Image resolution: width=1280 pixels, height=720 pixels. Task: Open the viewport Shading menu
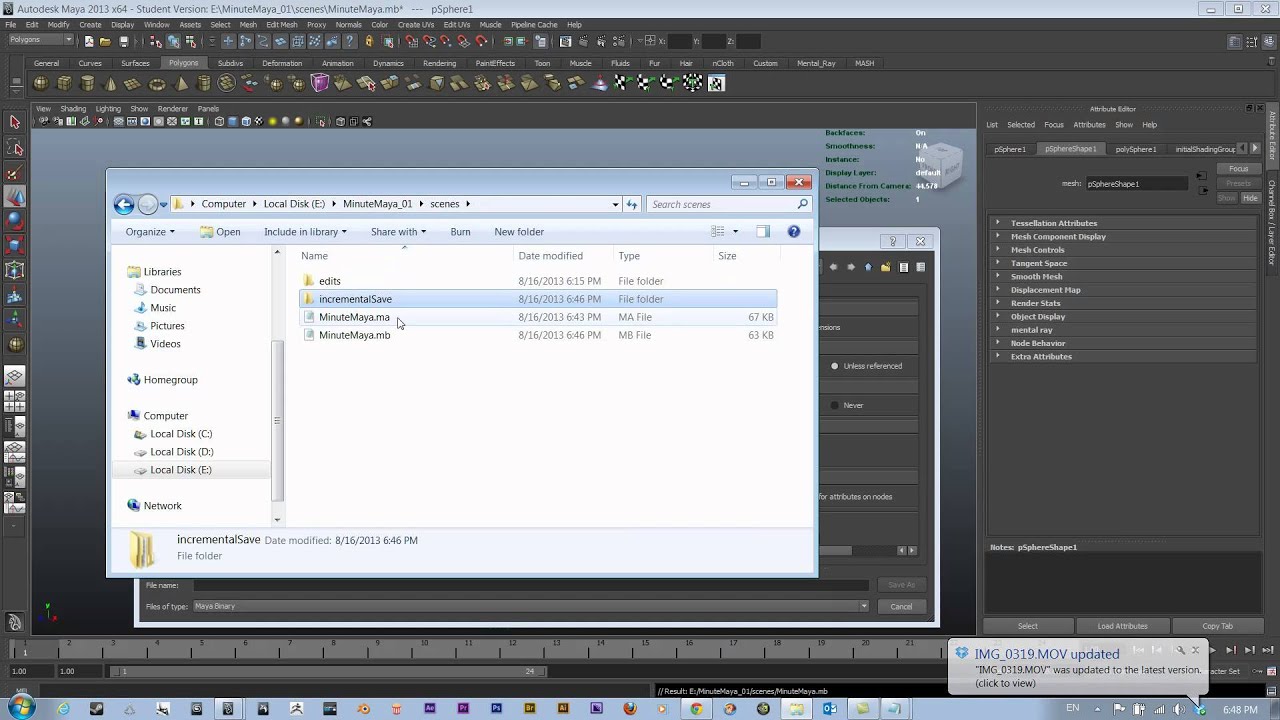pyautogui.click(x=73, y=109)
